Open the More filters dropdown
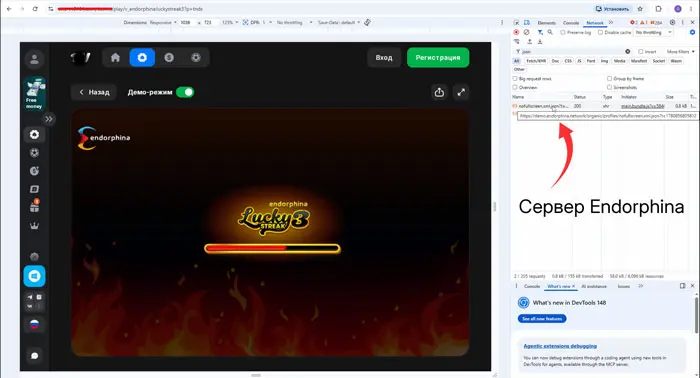Viewport: 700px width, 378px height. coord(680,52)
